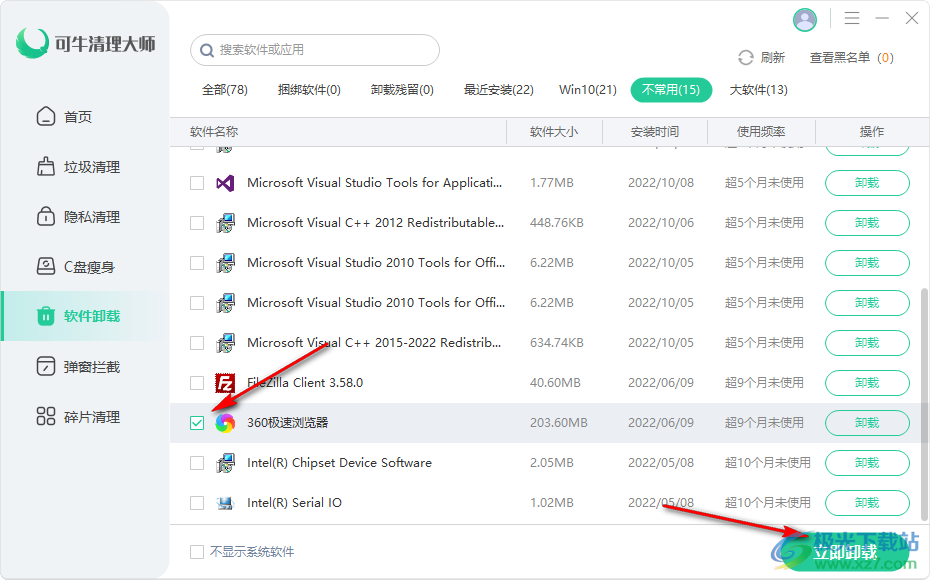The width and height of the screenshot is (930, 580).
Task: Check the Intel(R) Serial IO checkbox
Action: (x=197, y=503)
